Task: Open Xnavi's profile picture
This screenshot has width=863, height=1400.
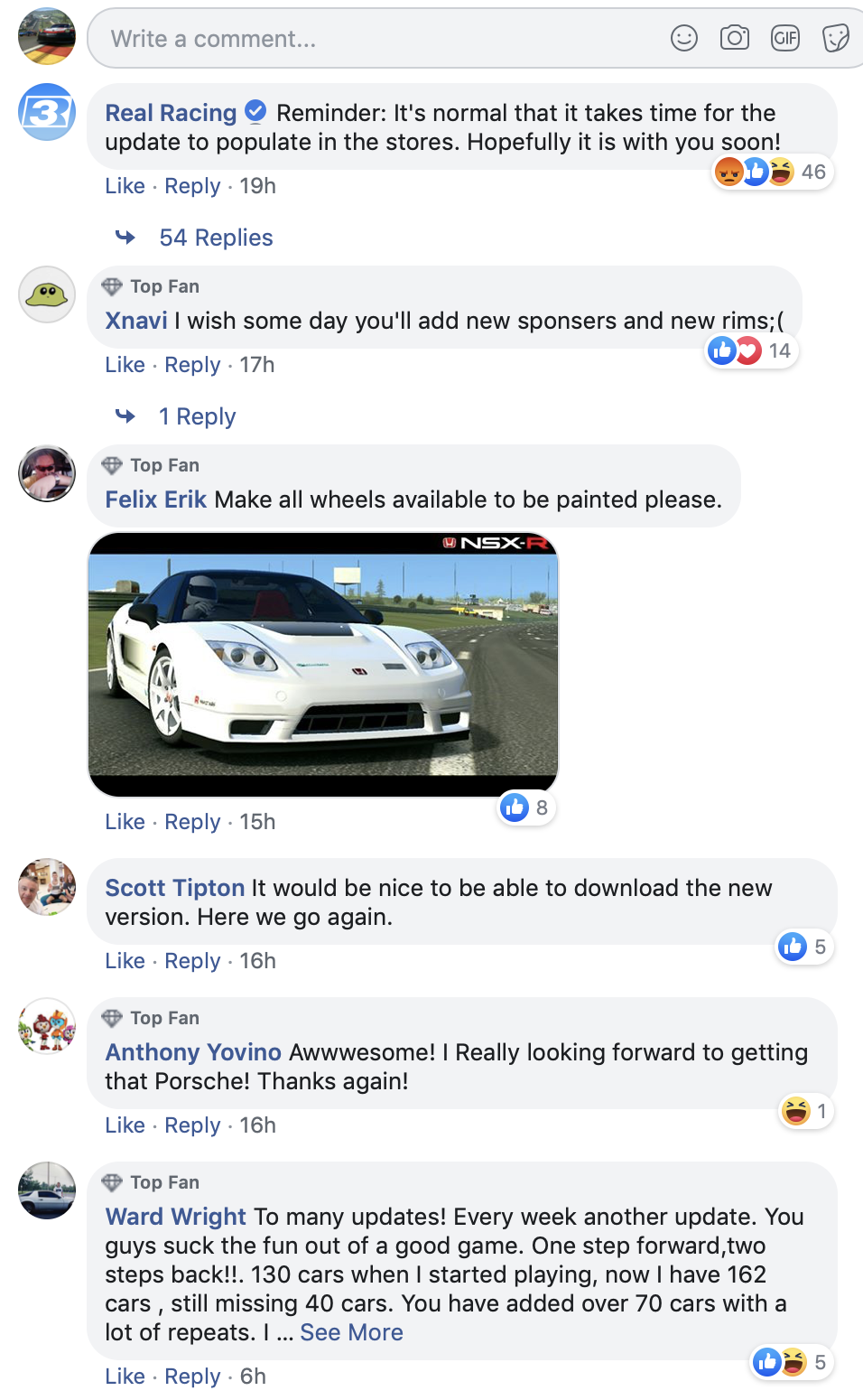Action: (x=47, y=294)
